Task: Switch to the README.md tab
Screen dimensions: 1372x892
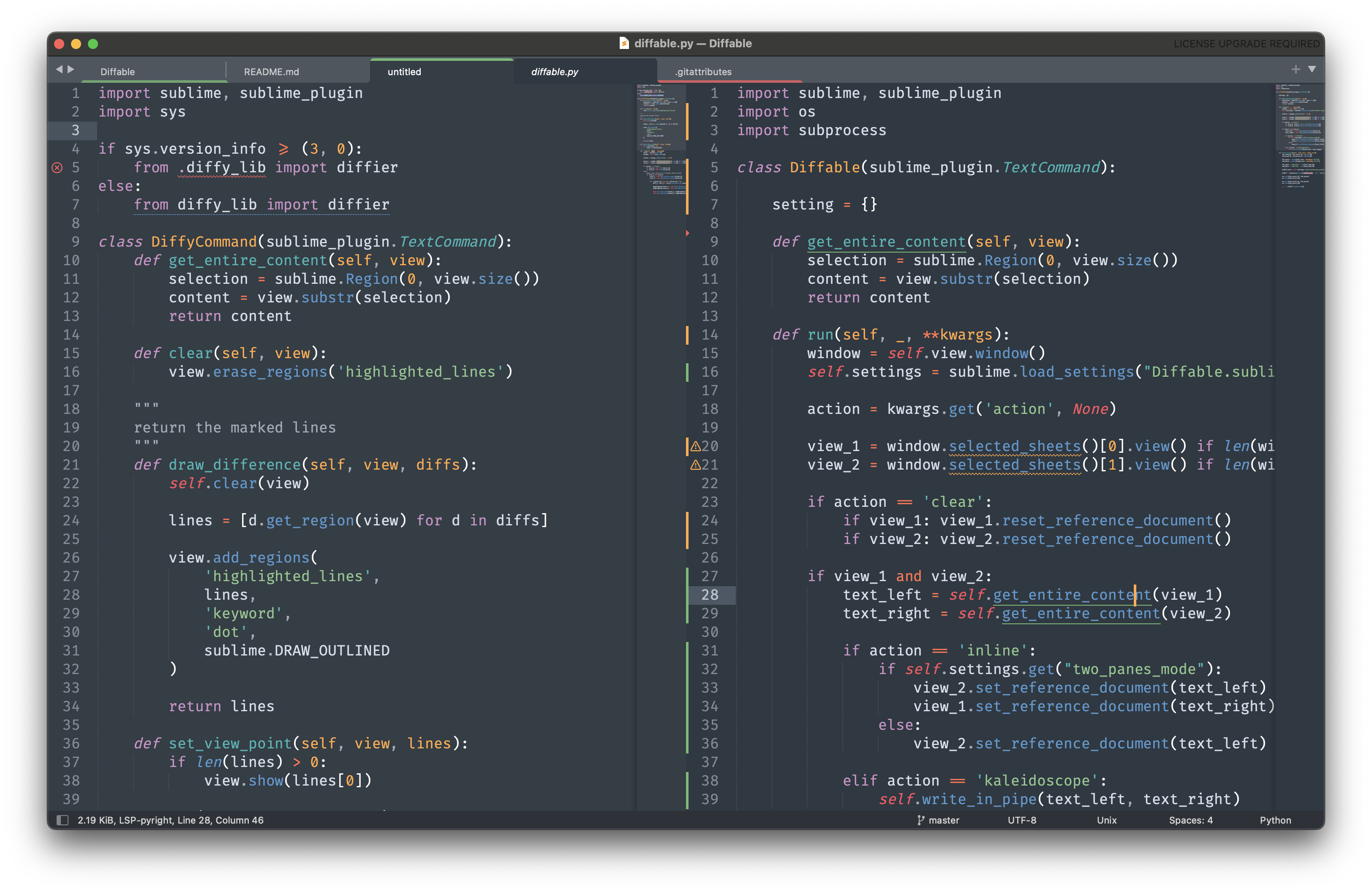Action: pos(272,72)
